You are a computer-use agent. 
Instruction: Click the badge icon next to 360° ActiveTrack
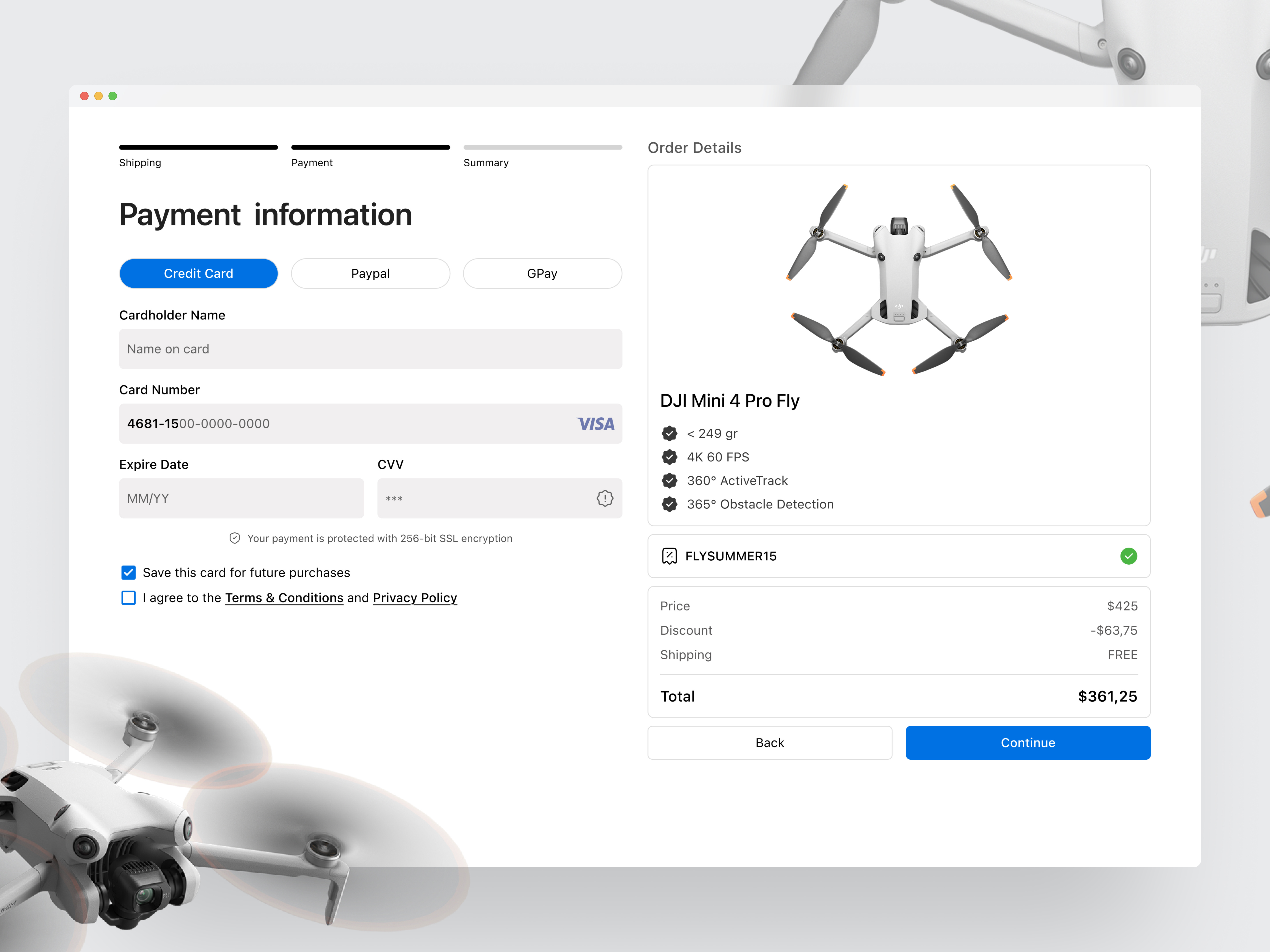[669, 481]
